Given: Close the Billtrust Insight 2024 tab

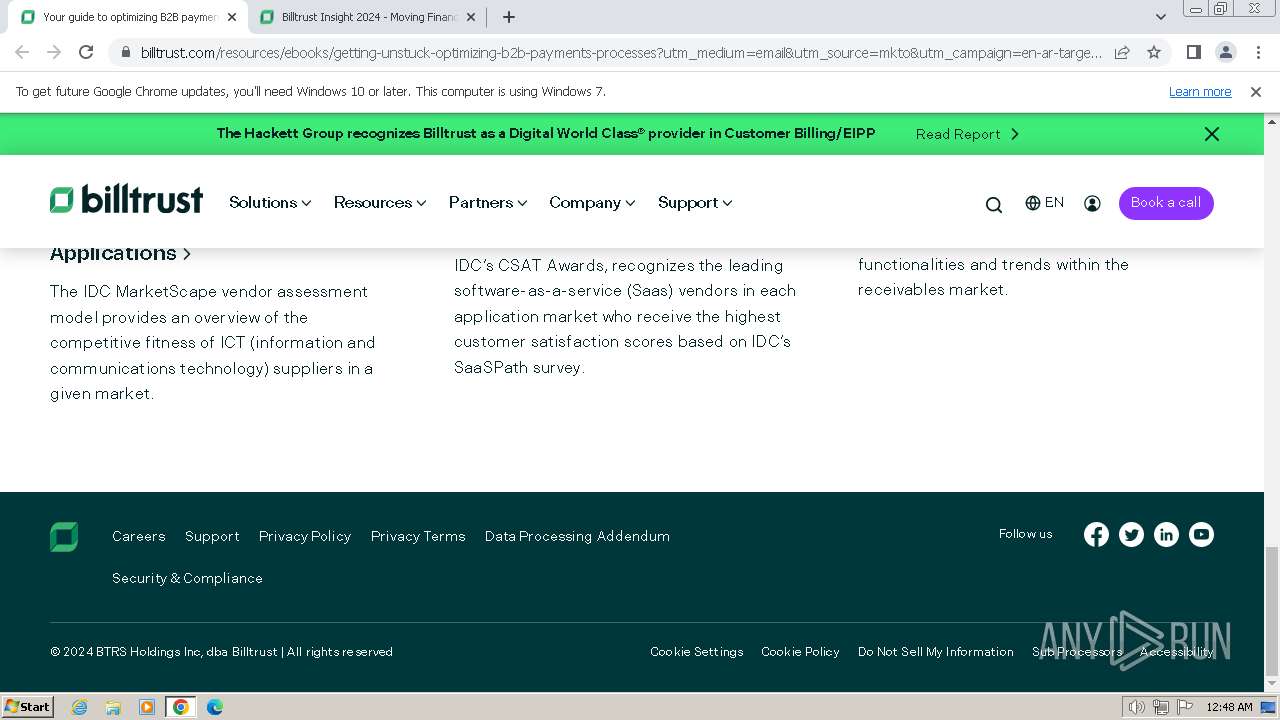Looking at the screenshot, I should pyautogui.click(x=471, y=17).
